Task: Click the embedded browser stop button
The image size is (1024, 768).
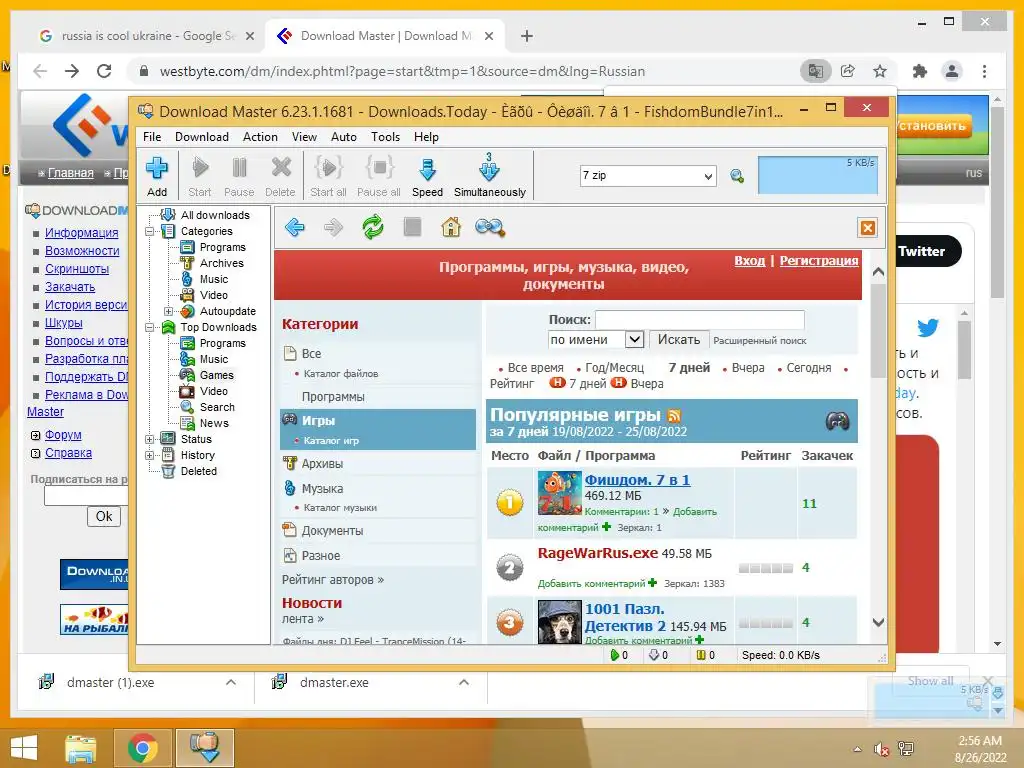Action: (x=412, y=227)
